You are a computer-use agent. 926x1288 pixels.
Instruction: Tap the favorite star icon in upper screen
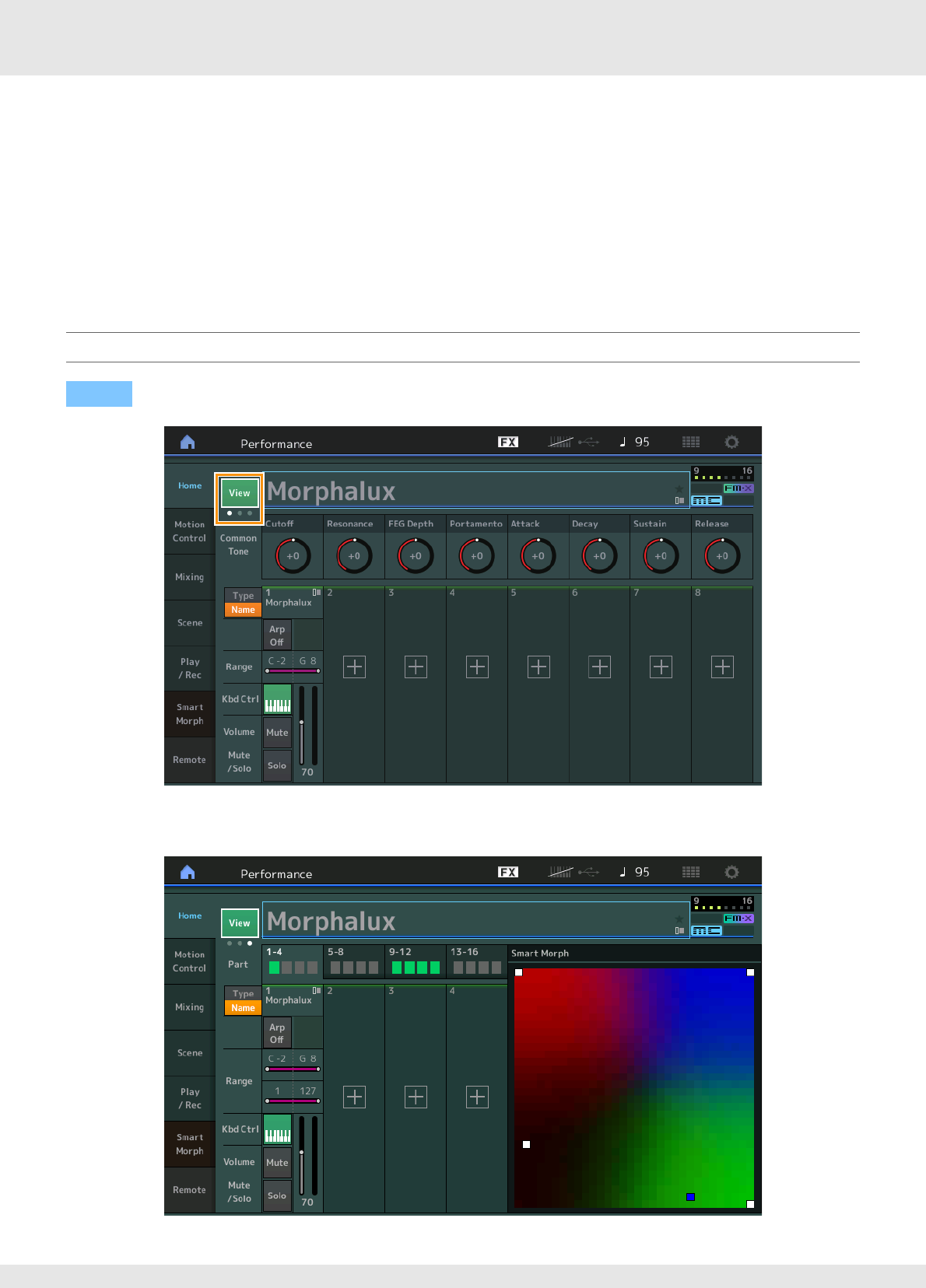[x=679, y=488]
